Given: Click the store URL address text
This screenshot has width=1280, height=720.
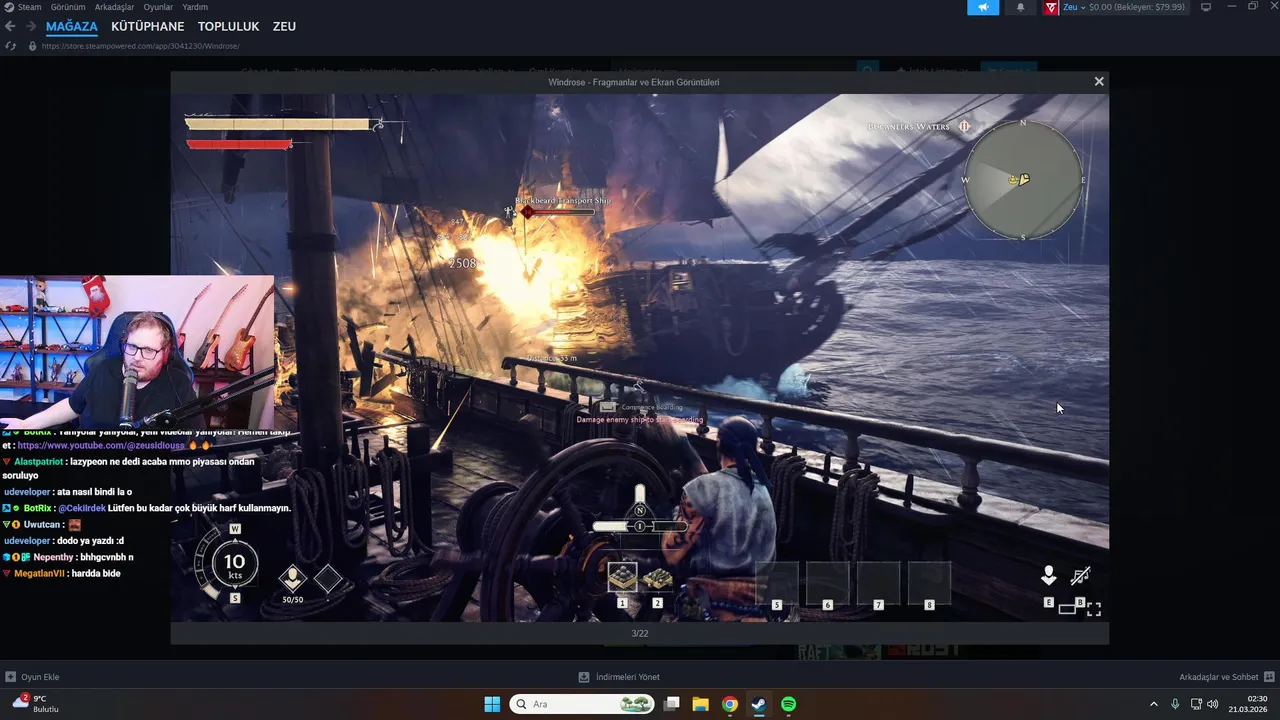Looking at the screenshot, I should pos(140,46).
